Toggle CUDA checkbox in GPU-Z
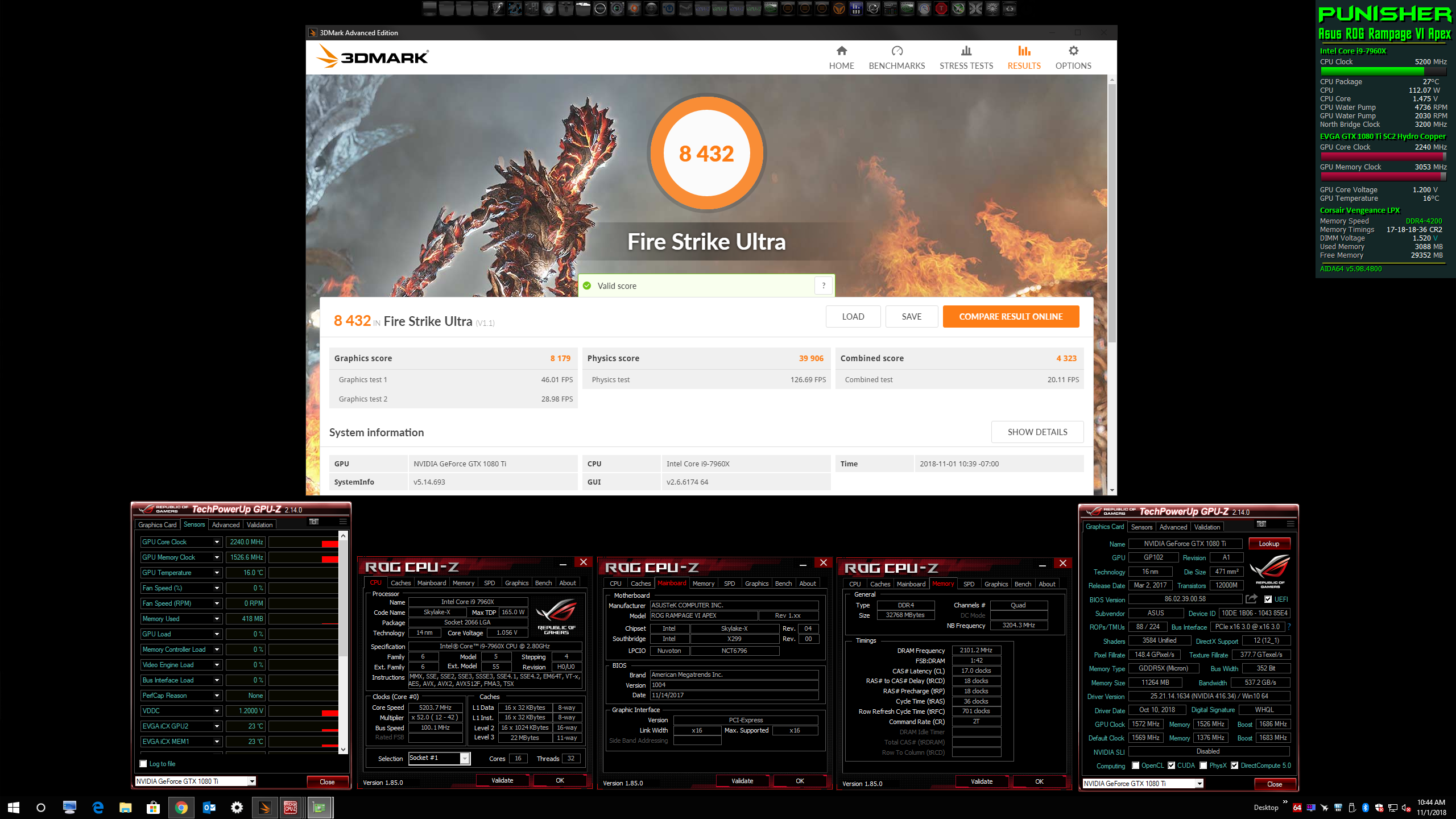1456x819 pixels. 1172,765
